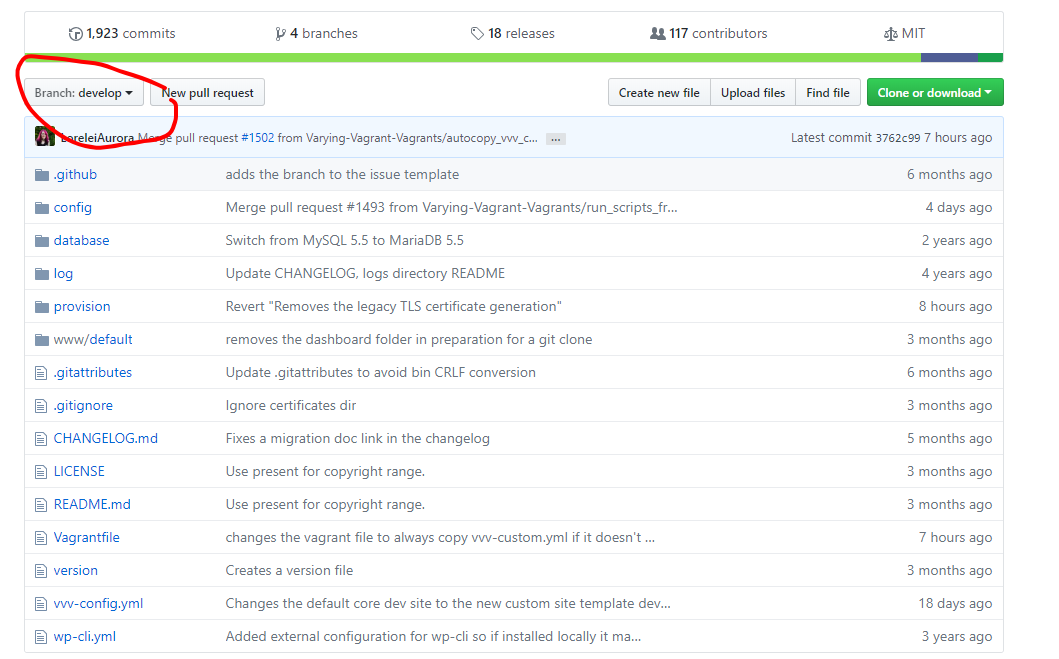Click file icon next to wp-cli.yml
The image size is (1059, 659).
41,637
